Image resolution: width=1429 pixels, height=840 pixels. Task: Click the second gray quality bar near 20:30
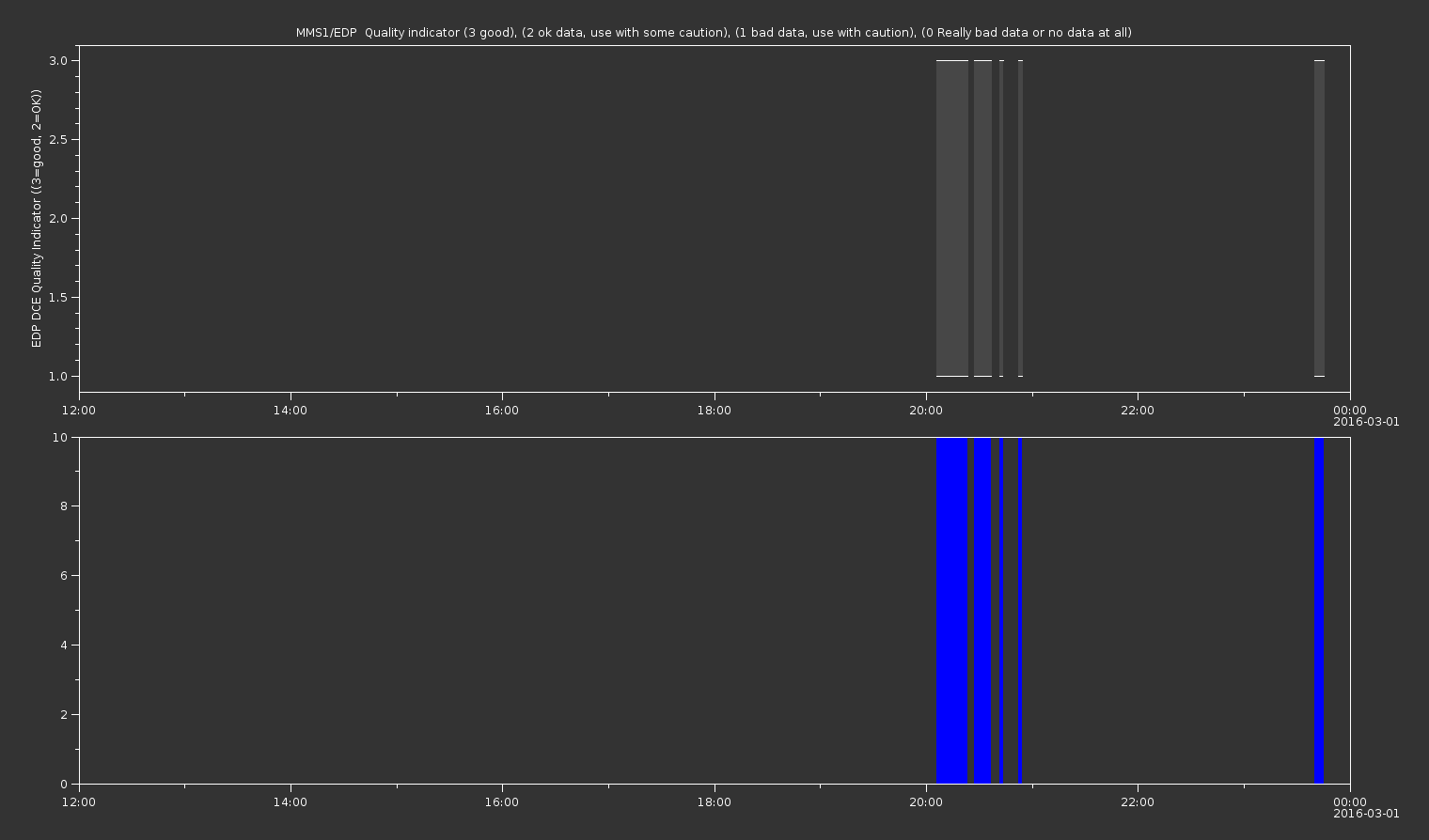[982, 219]
